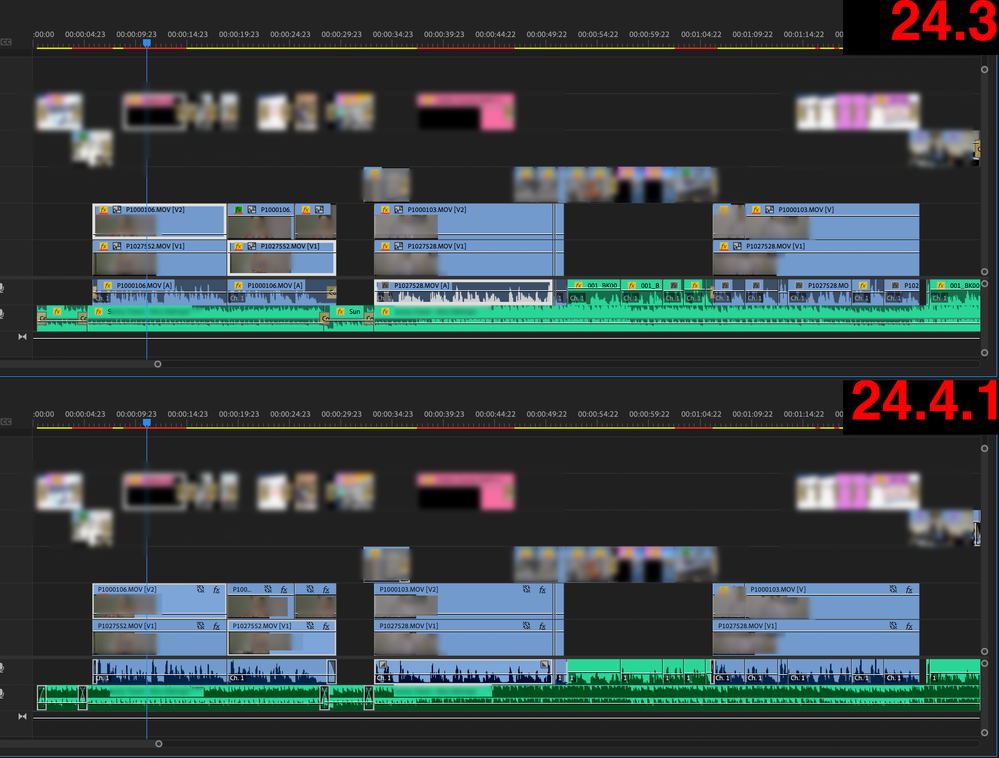Click 00:00:29:23 on the 24.3 time ruler
Screen dimensions: 999x758
point(341,34)
